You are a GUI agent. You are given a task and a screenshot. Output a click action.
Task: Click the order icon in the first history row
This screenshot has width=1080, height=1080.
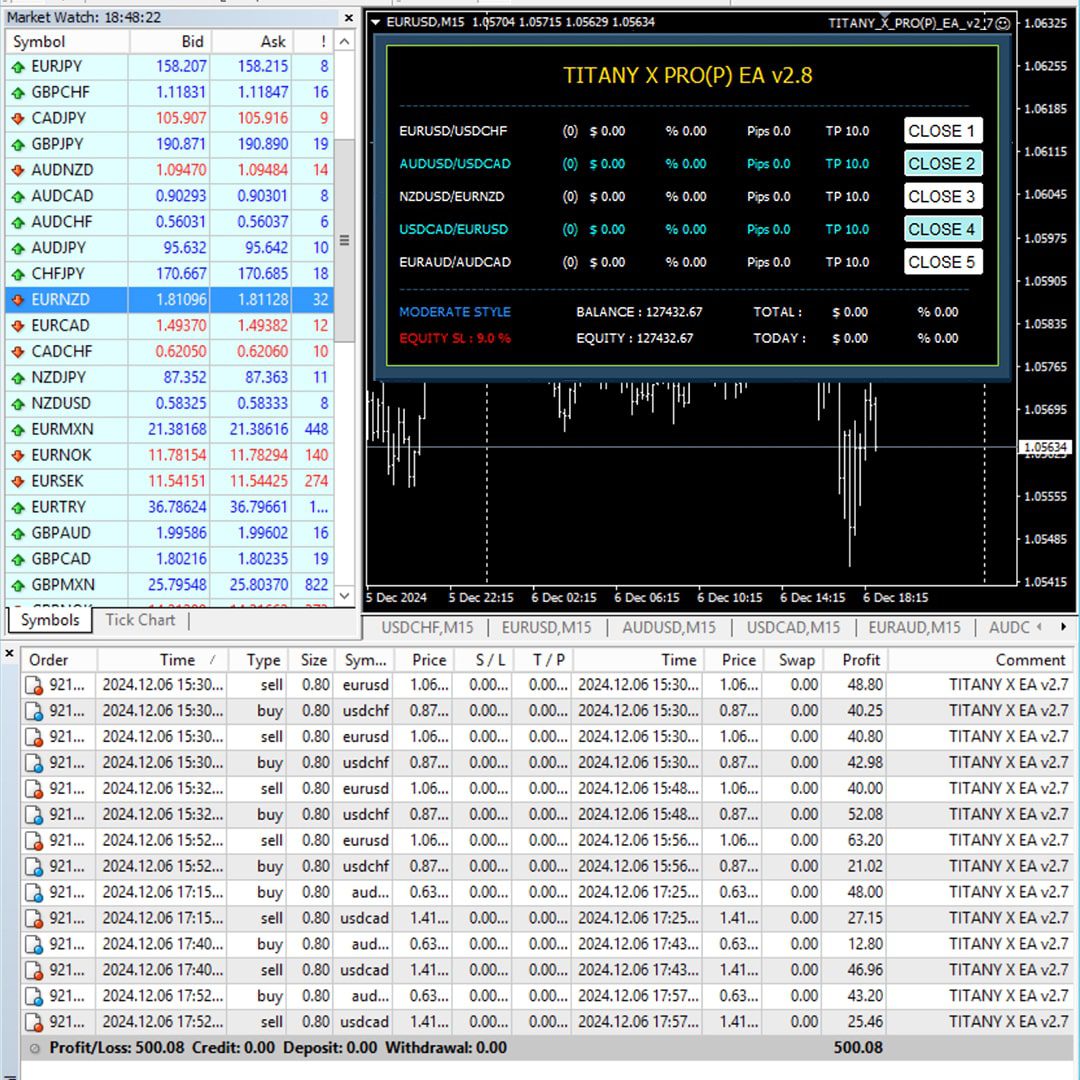(x=35, y=686)
